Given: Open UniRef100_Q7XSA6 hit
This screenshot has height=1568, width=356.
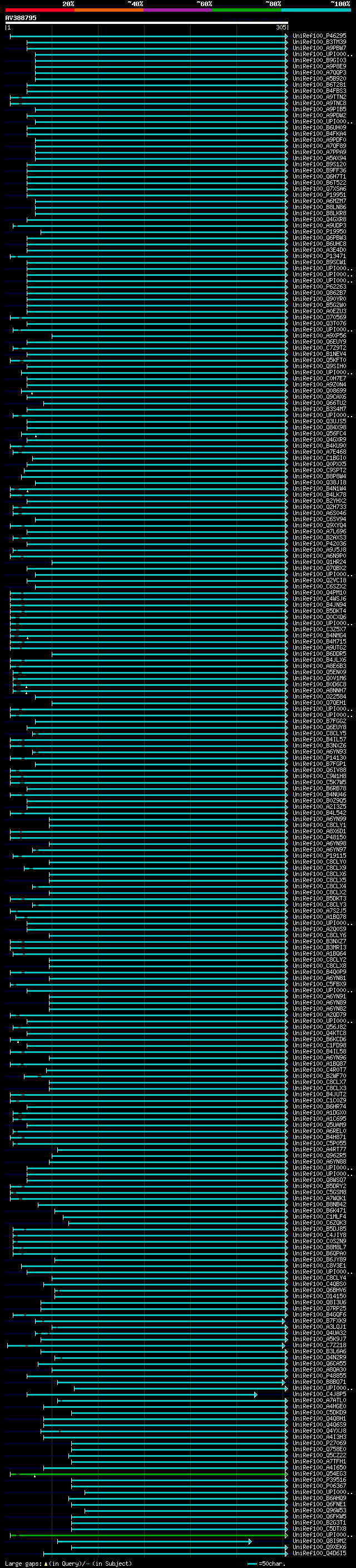Looking at the screenshot, I should 319,189.
